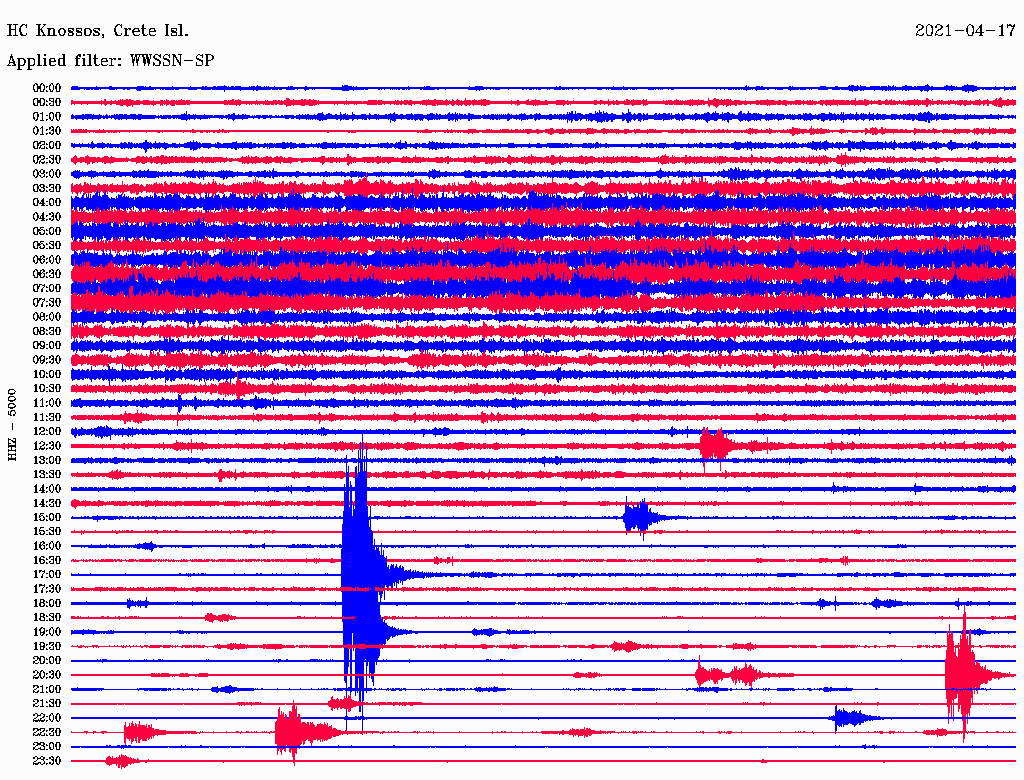
Task: Select the 22:00 time label
Action: coord(47,718)
